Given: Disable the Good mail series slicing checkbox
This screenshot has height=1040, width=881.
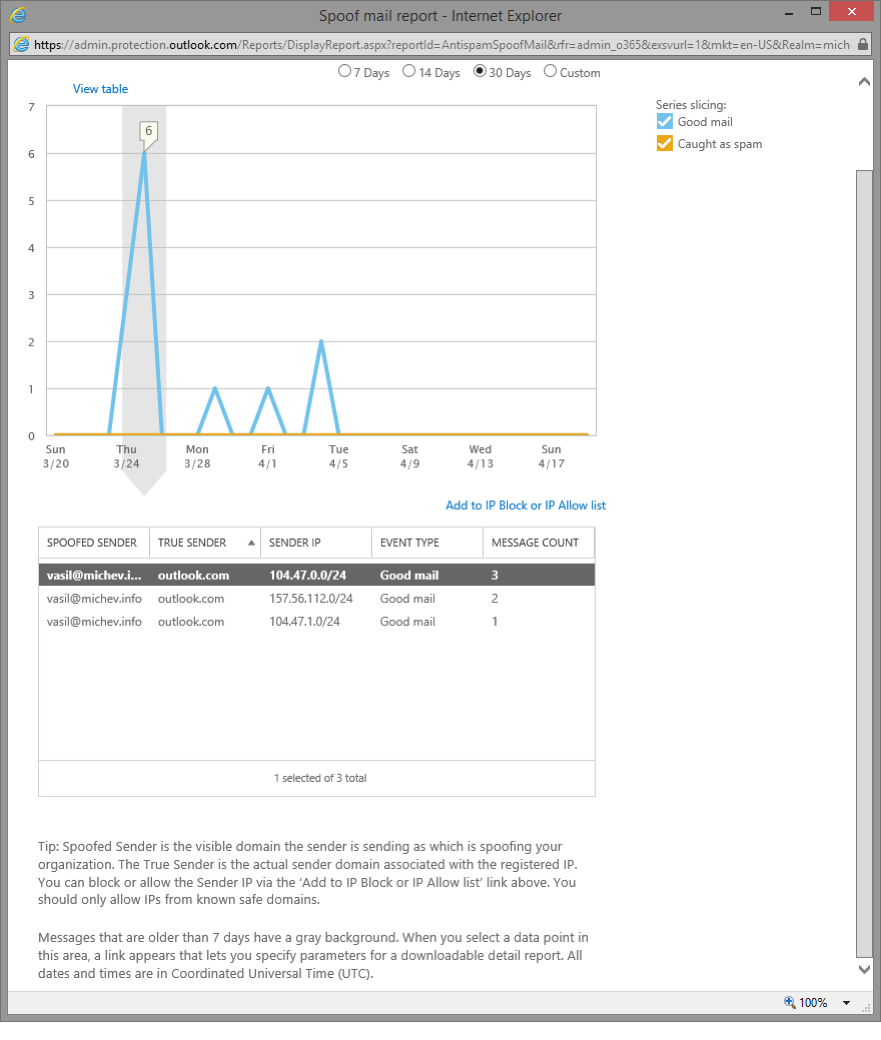Looking at the screenshot, I should tap(663, 121).
